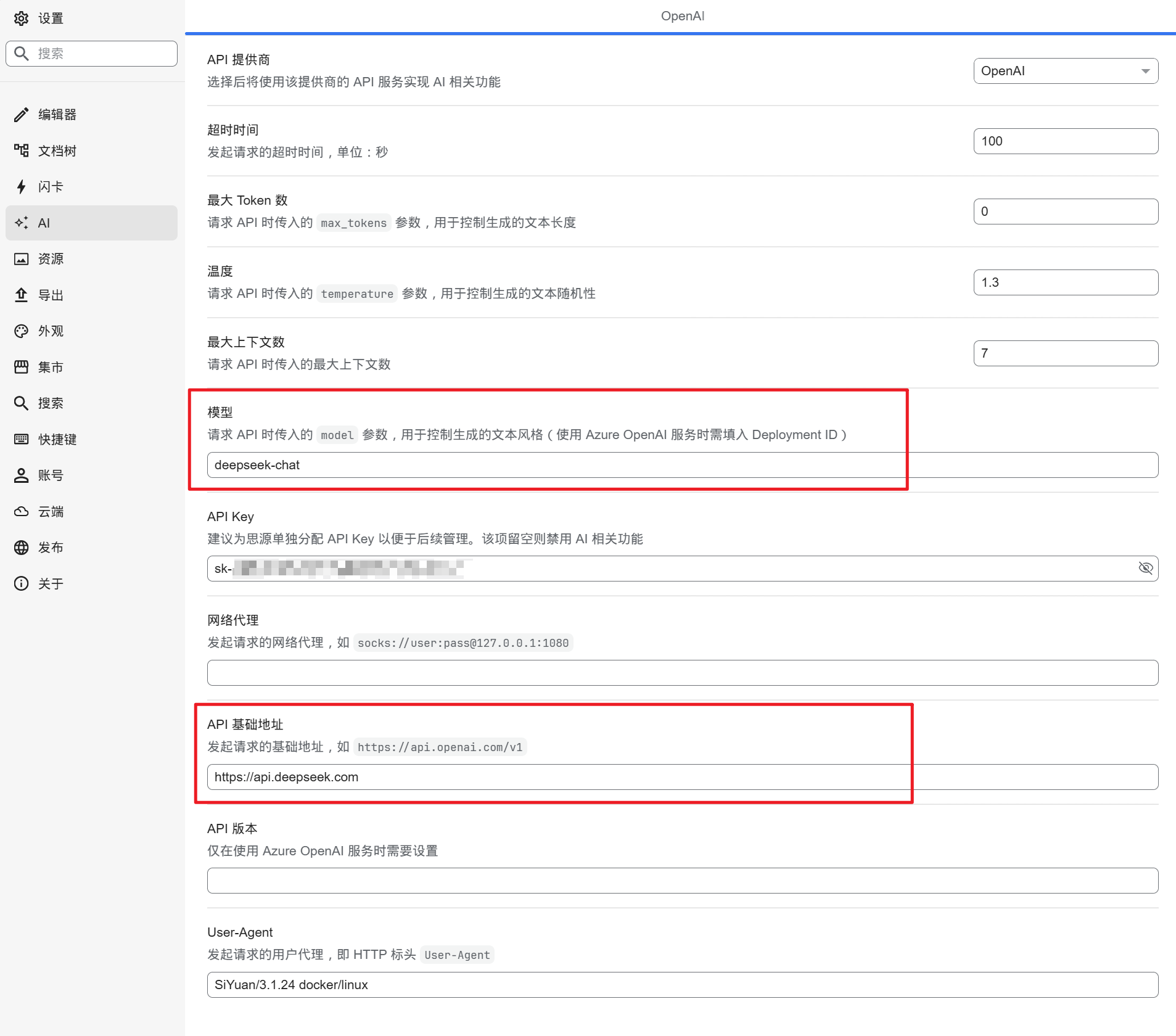Screen dimensions: 1176x1036
Task: Click the Assets image icon
Action: click(x=22, y=259)
